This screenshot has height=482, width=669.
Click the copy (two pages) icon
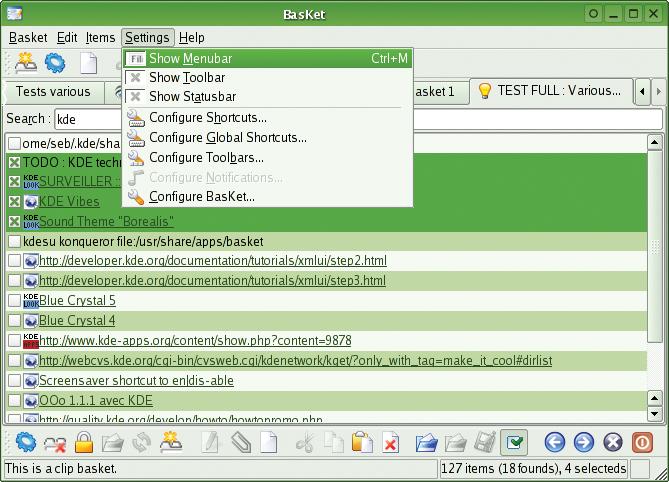pyautogui.click(x=334, y=442)
